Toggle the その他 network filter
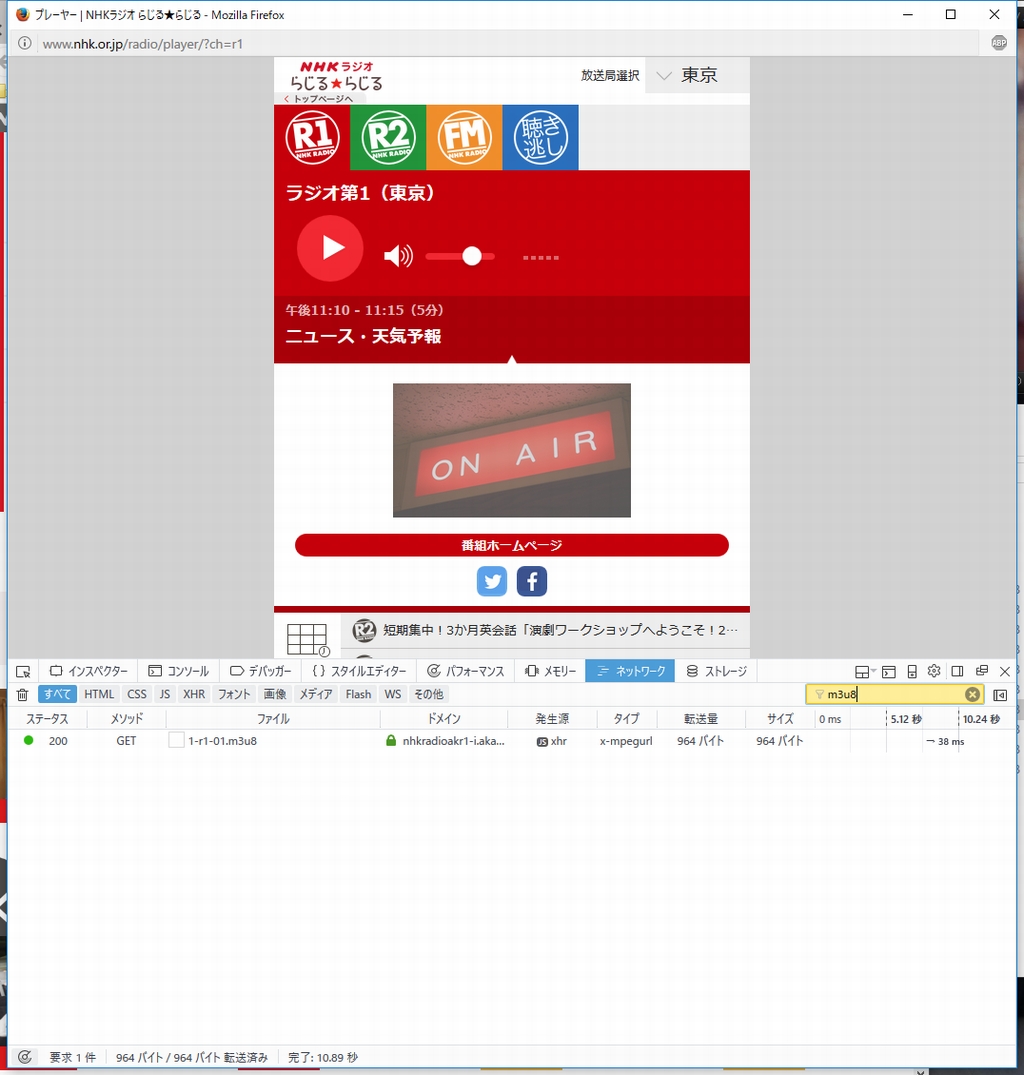 click(x=428, y=694)
